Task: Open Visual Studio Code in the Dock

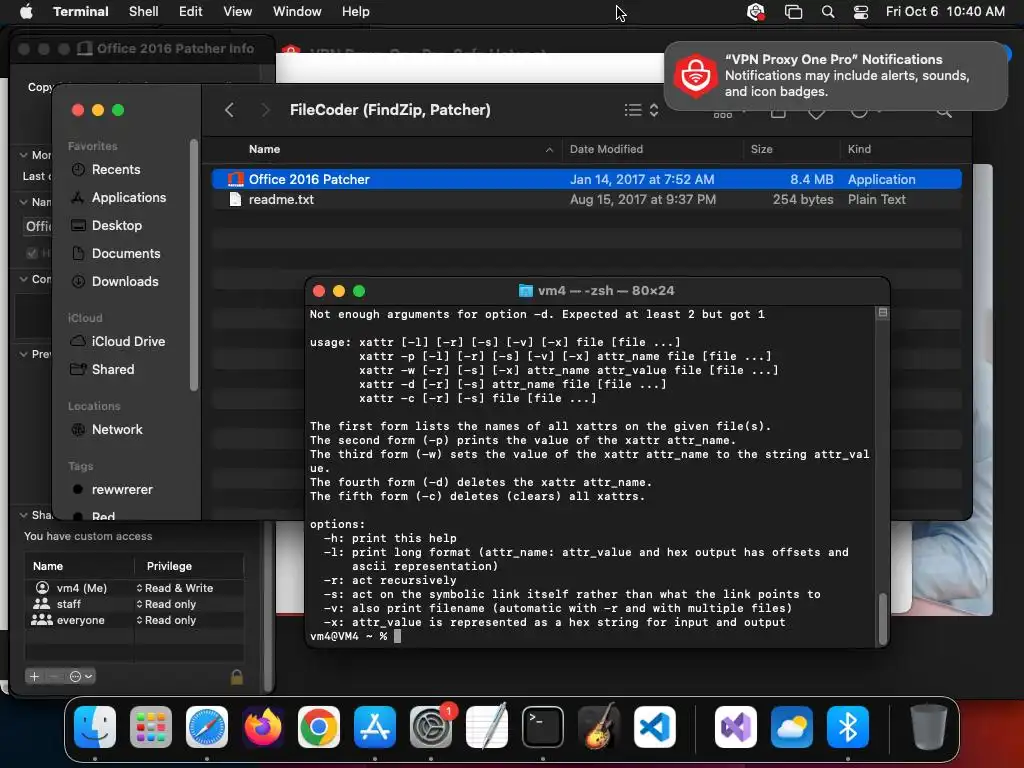Action: point(655,727)
